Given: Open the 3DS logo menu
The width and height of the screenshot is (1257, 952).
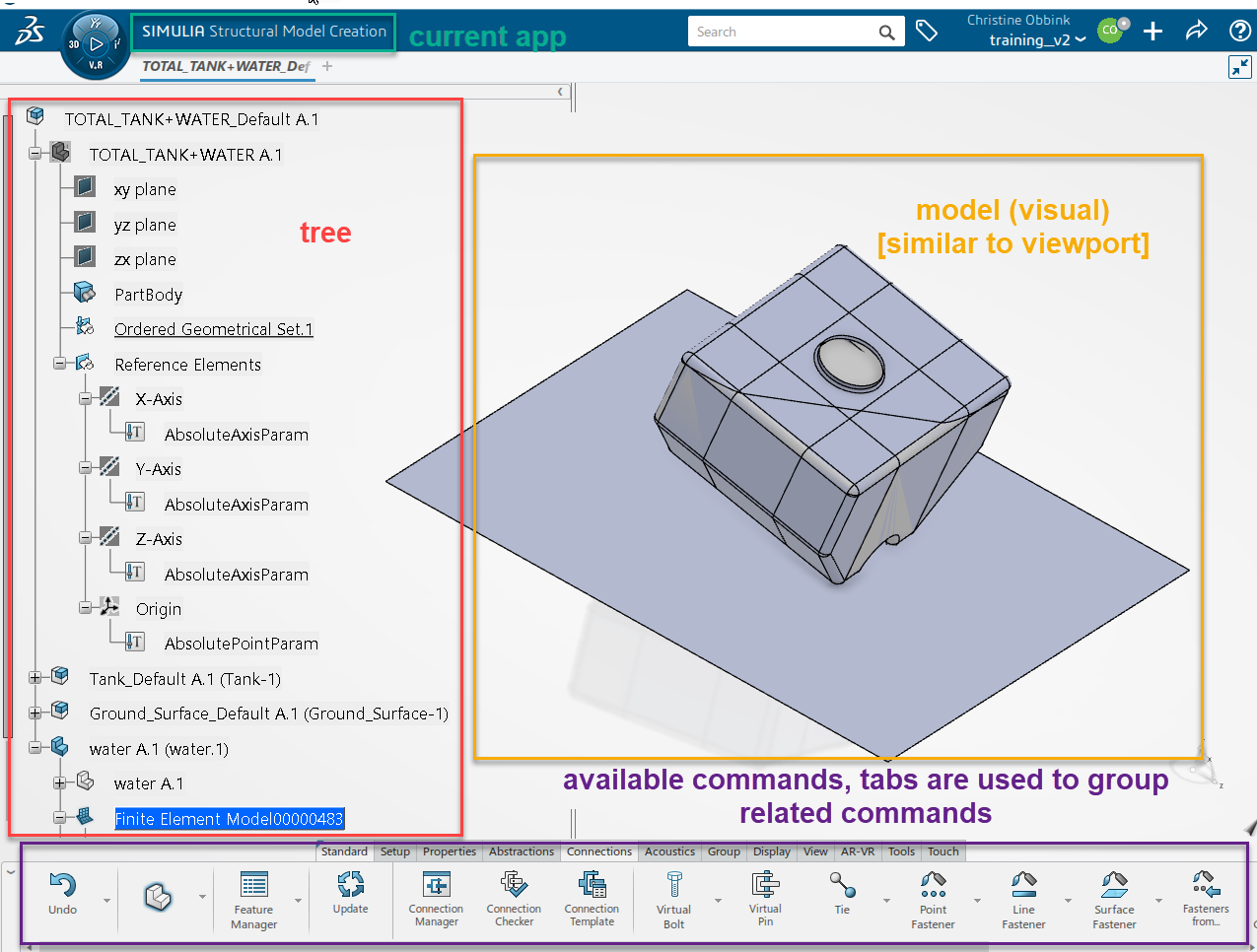Looking at the screenshot, I should point(30,32).
